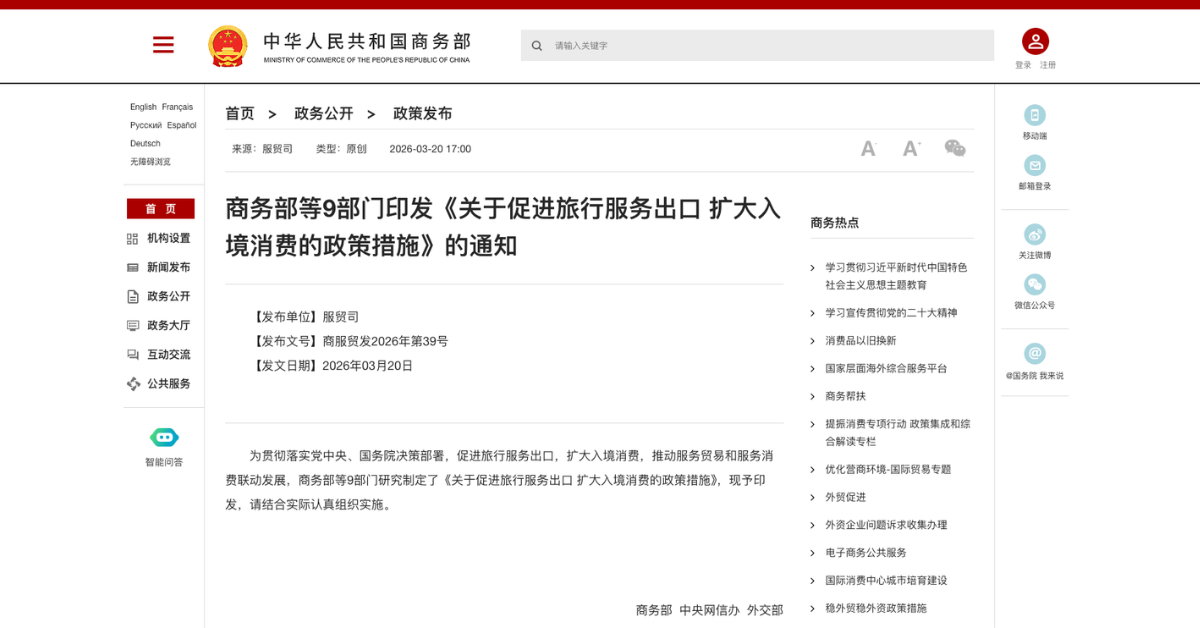Open the smart Q&A (智能问答) robot icon

[164, 438]
